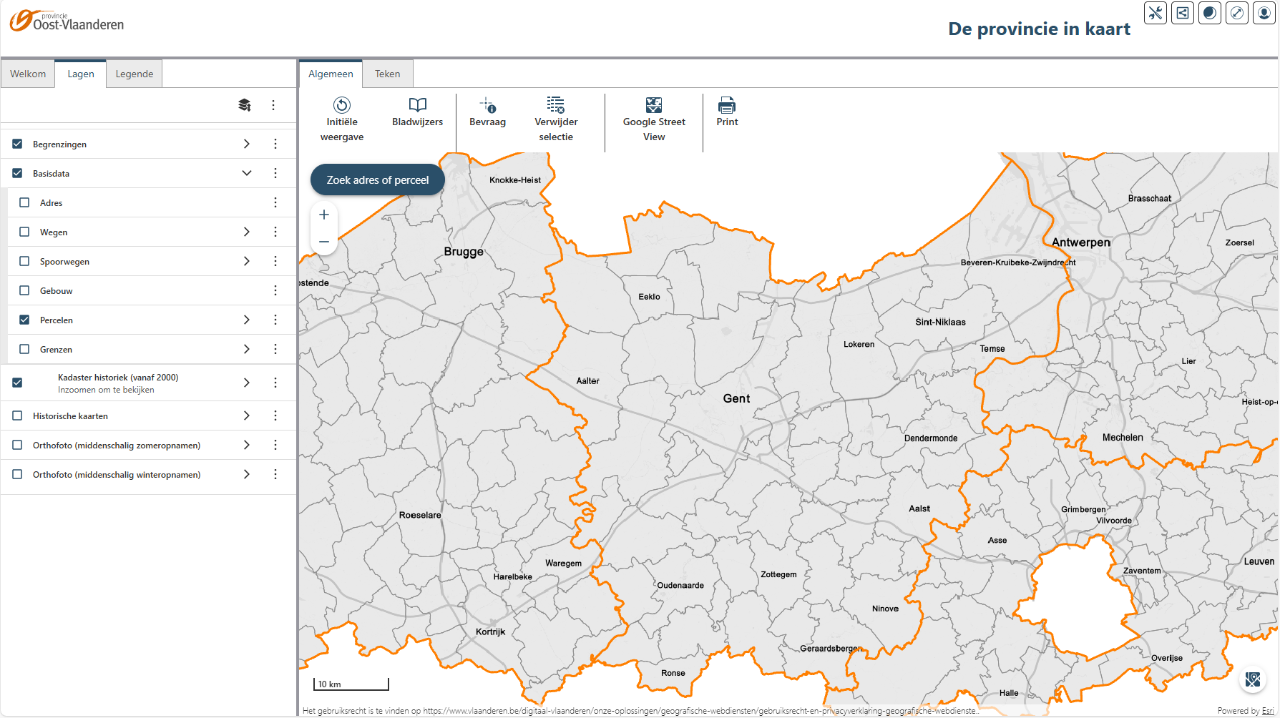Uncheck the Percelen layer
This screenshot has height=718, width=1280.
pos(25,320)
